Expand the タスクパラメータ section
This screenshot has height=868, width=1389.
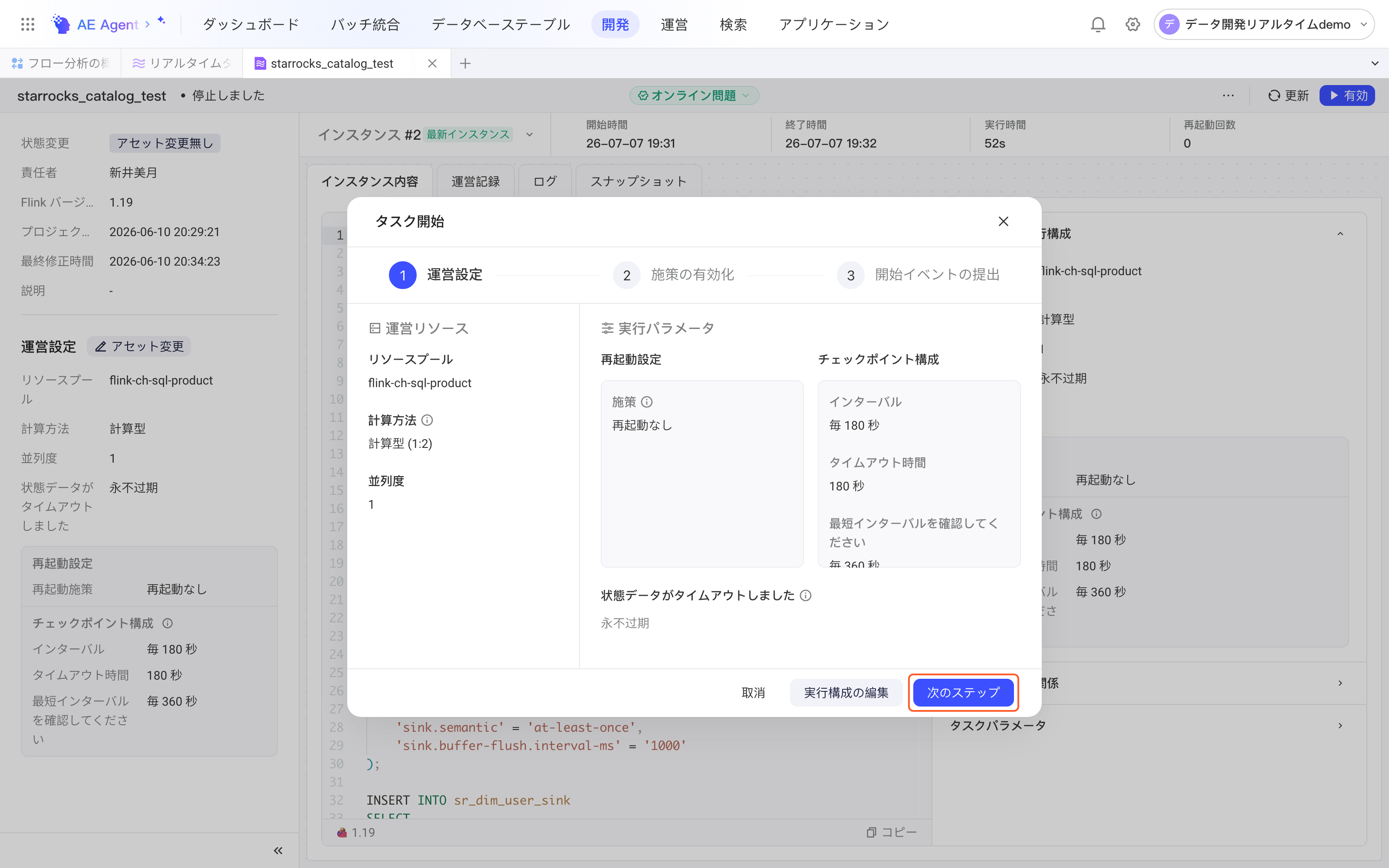[x=1148, y=726]
